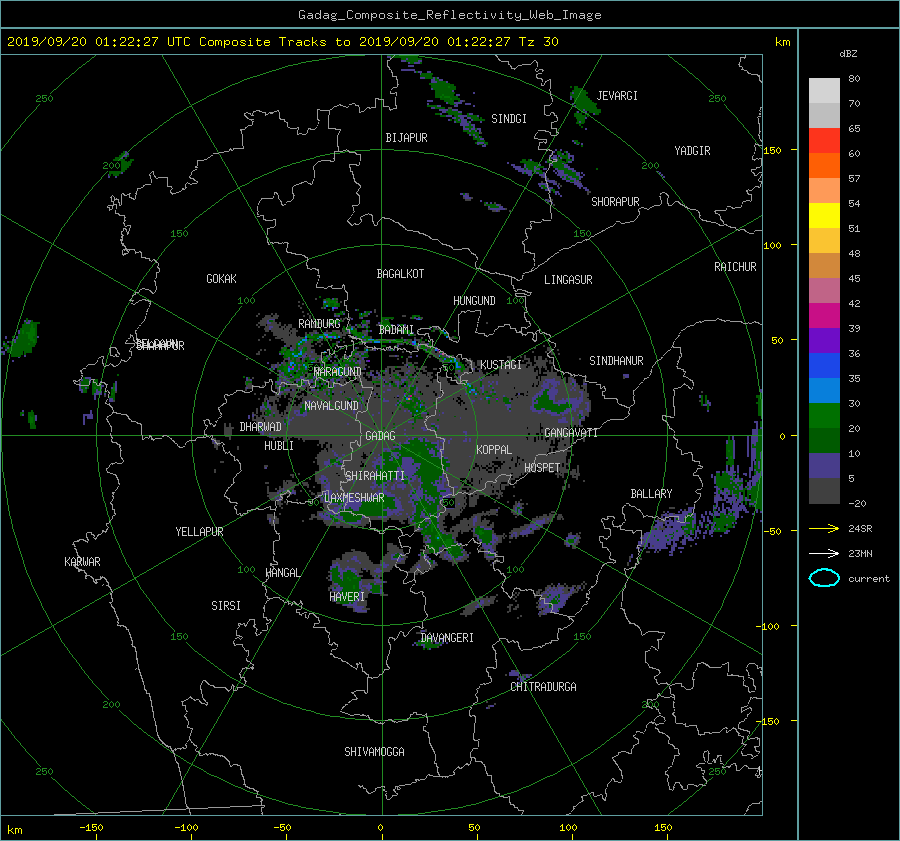This screenshot has width=900, height=841.
Task: Click the HUNGUND city label
Action: point(474,301)
